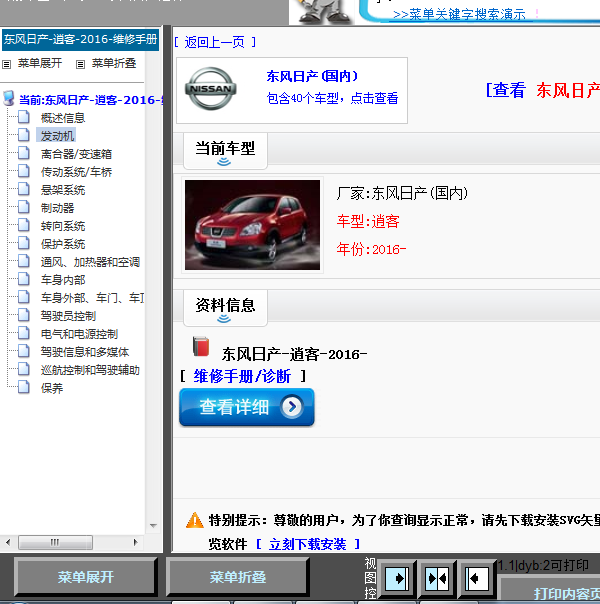Open 转向系统 section
Image resolution: width=600 pixels, height=604 pixels.
63,226
